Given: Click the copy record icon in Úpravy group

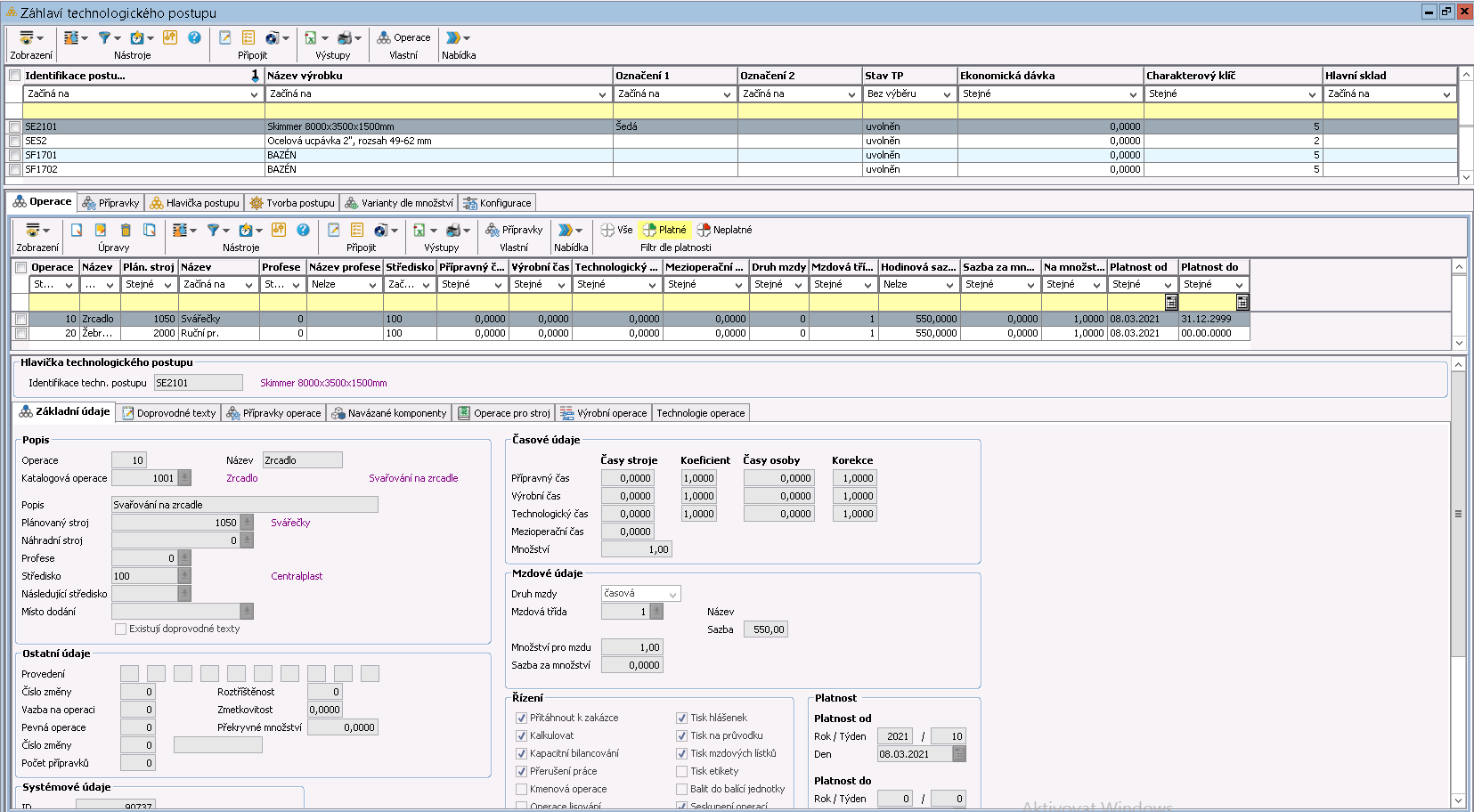Looking at the screenshot, I should tap(150, 230).
